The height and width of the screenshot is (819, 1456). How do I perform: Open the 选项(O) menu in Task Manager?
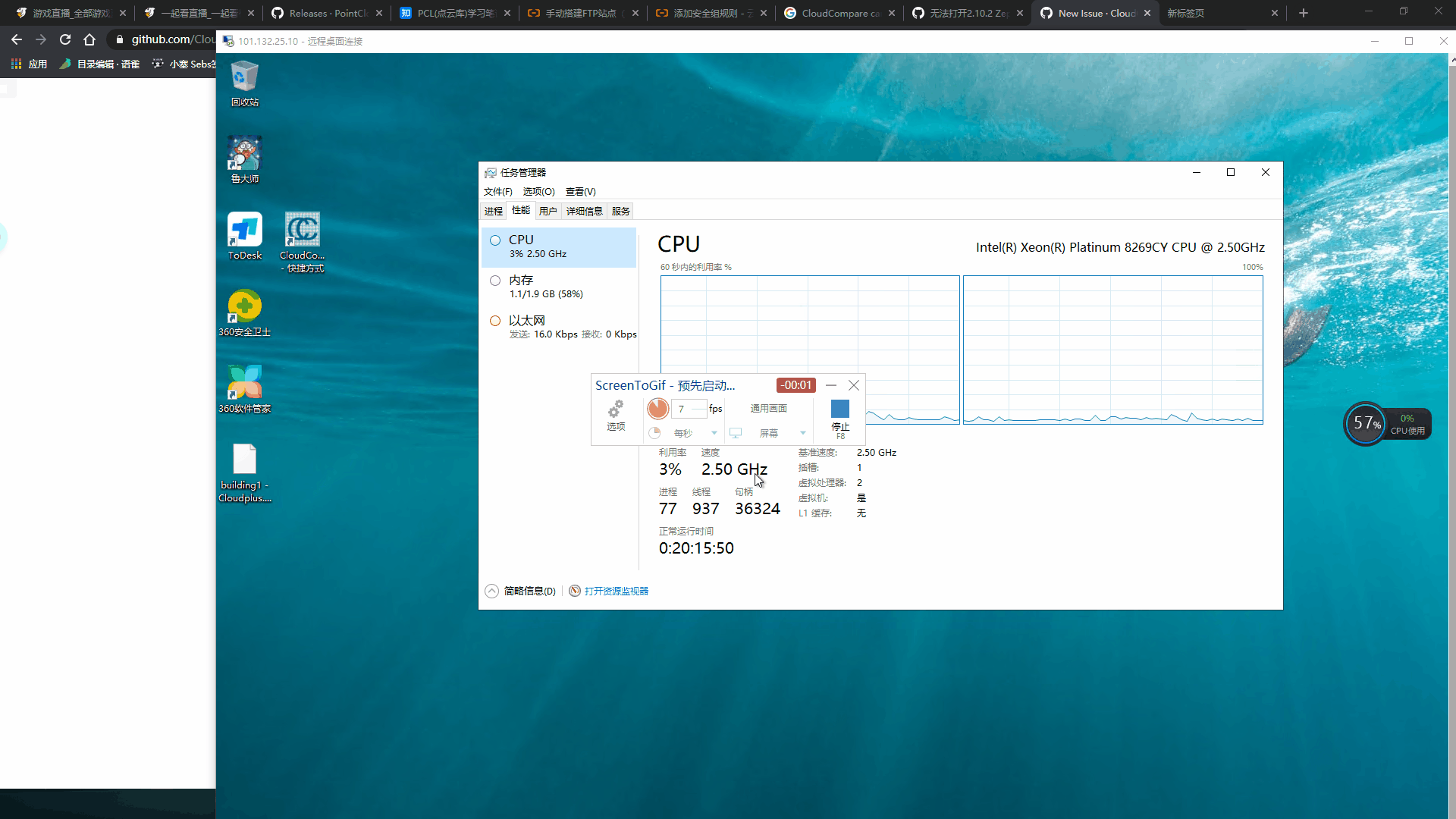coord(538,192)
